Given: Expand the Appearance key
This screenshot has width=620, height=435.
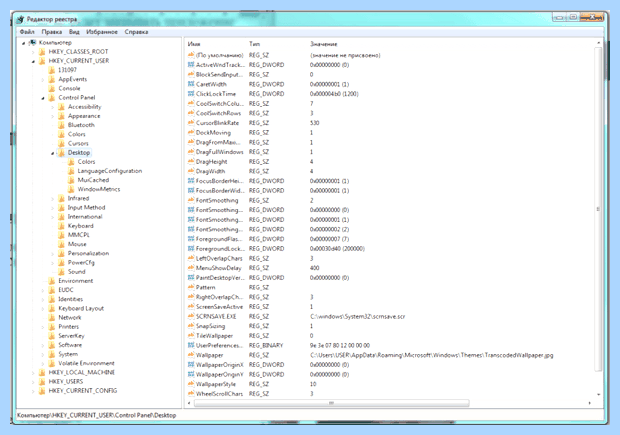Looking at the screenshot, I should pyautogui.click(x=53, y=116).
